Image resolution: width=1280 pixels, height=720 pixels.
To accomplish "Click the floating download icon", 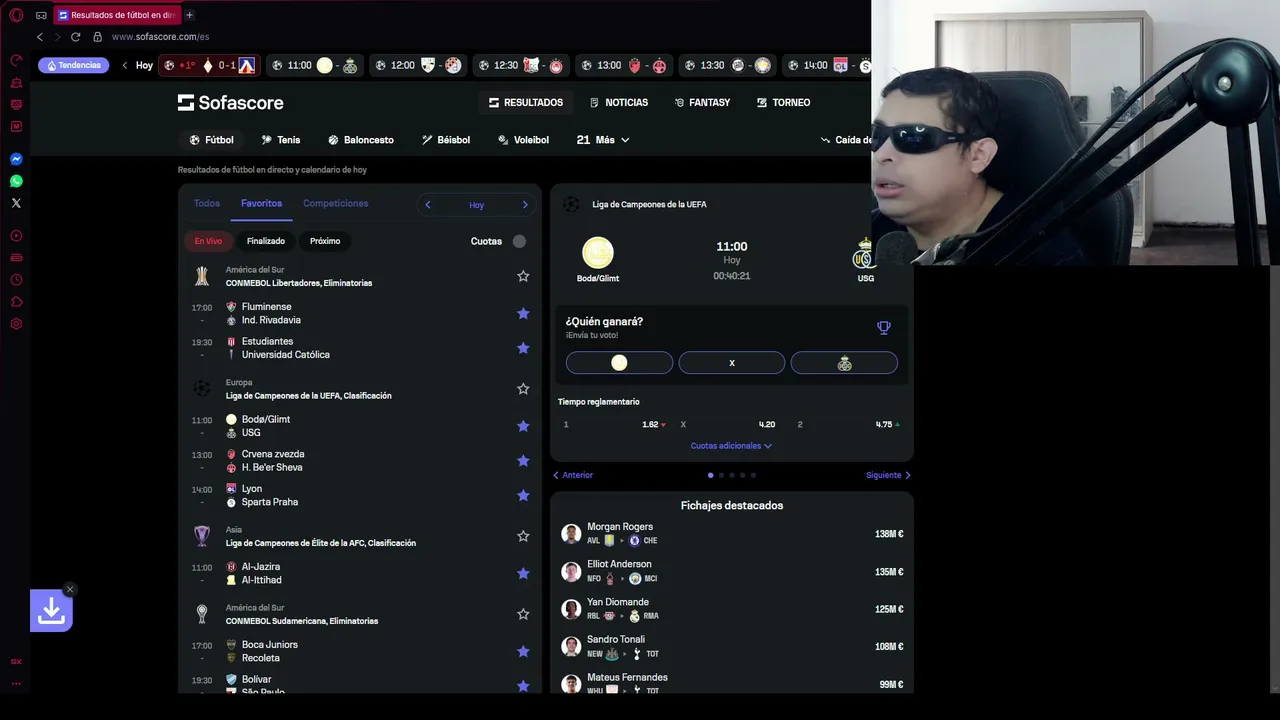I will coord(51,611).
